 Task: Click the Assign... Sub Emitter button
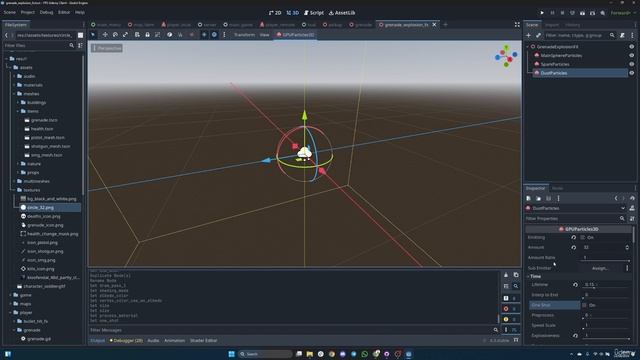click(600, 268)
